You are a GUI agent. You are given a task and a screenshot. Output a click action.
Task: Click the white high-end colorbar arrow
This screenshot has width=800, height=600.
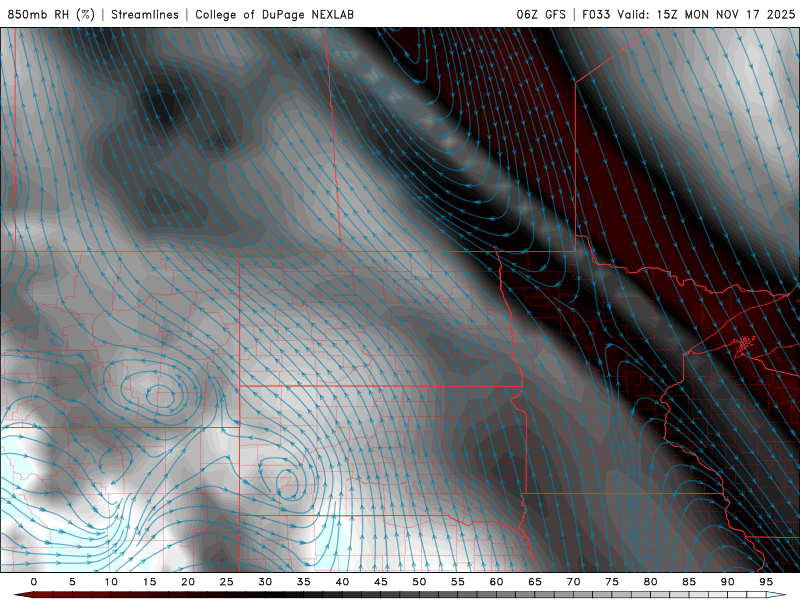[776, 595]
